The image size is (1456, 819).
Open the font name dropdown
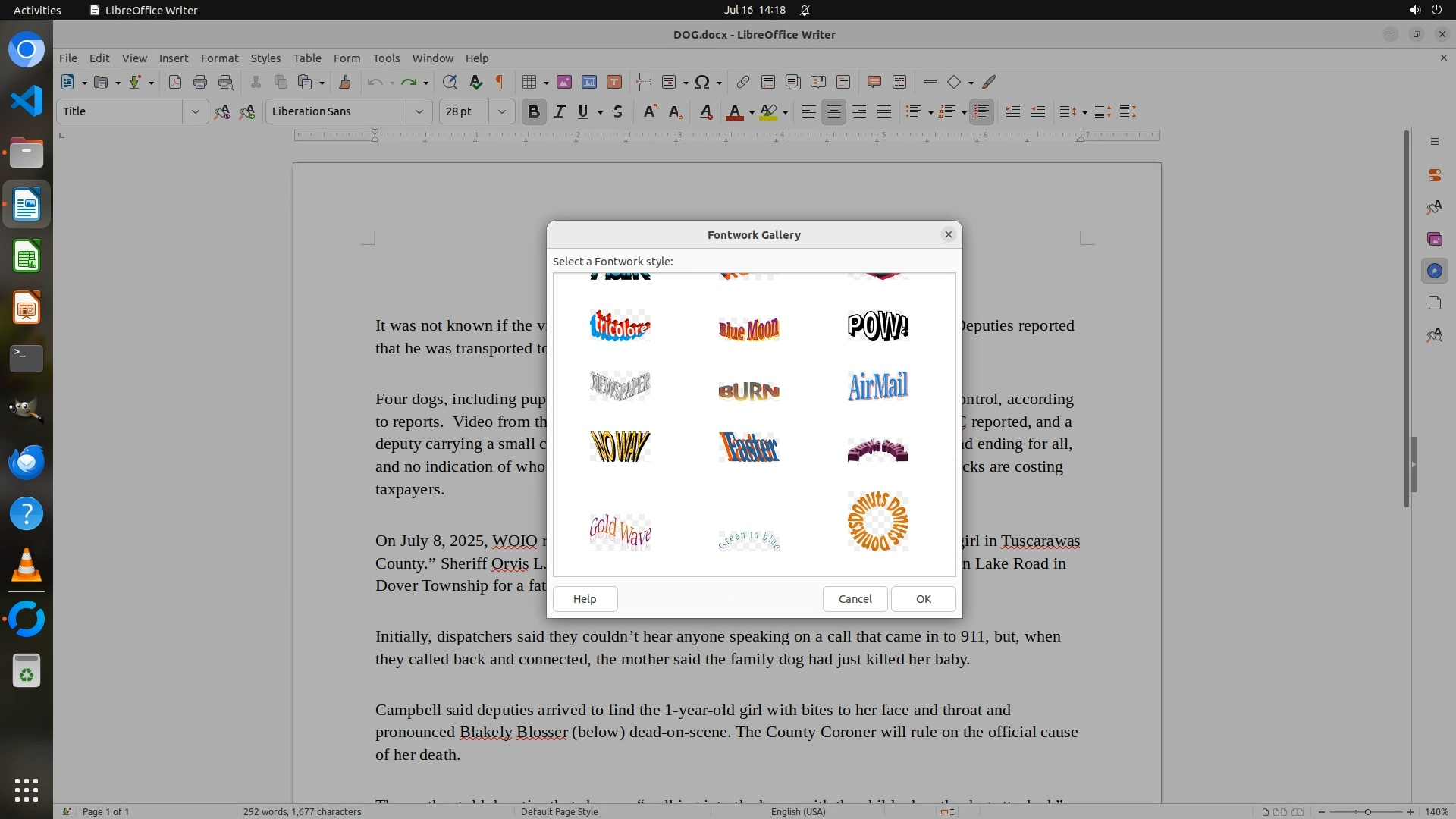(x=419, y=112)
